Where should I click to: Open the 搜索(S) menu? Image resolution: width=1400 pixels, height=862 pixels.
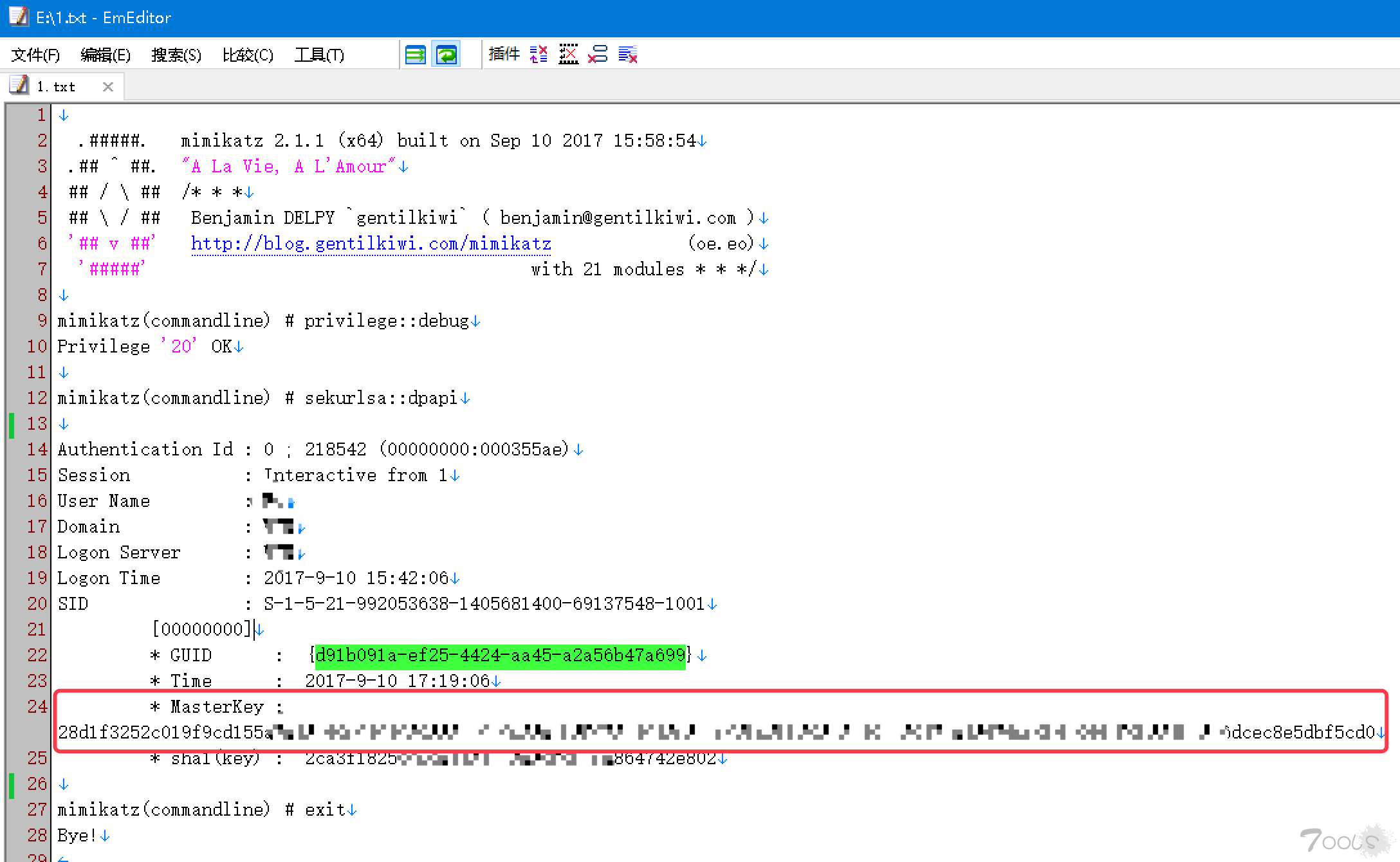(x=176, y=55)
